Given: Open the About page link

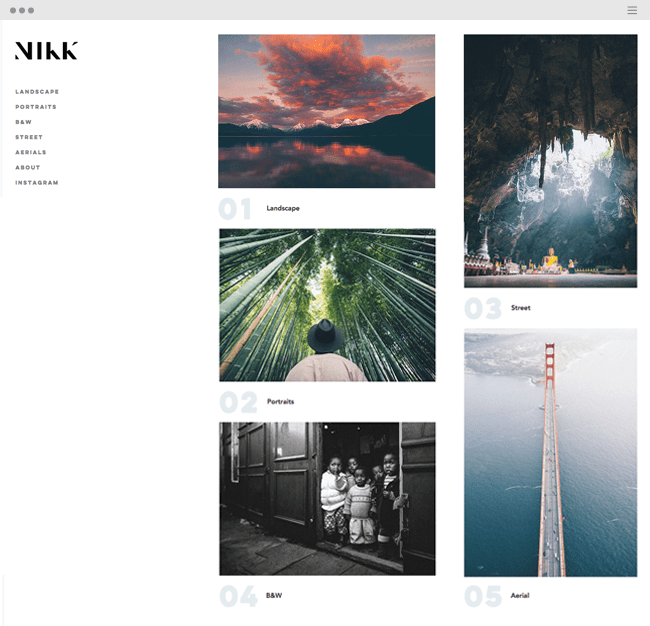Looking at the screenshot, I should pos(28,167).
